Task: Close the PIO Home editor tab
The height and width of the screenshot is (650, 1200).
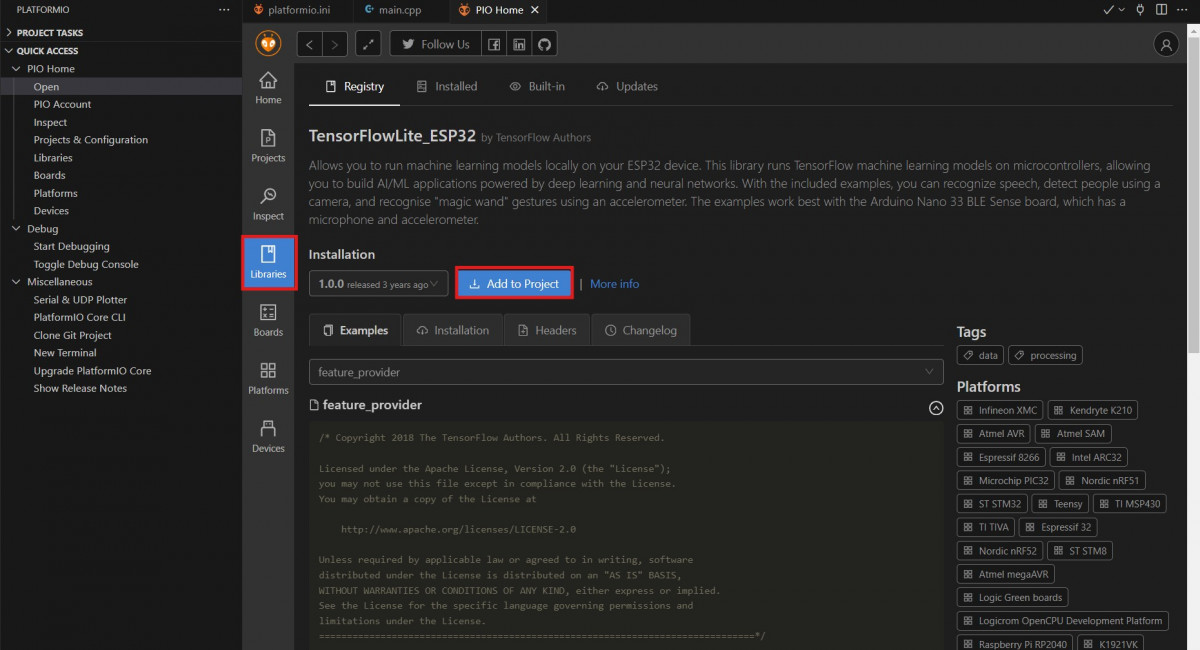Action: point(534,10)
